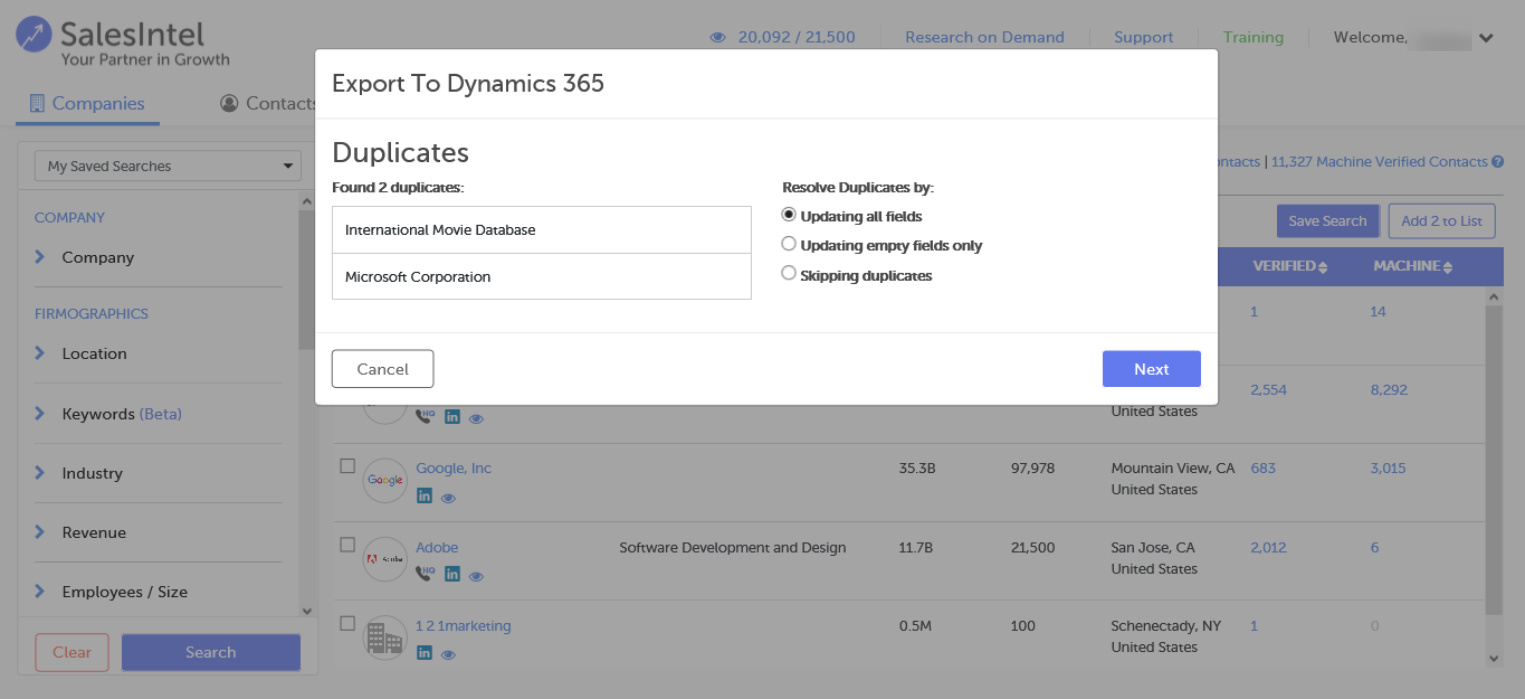
Task: Open the Welcome user menu arrow
Action: (1486, 39)
